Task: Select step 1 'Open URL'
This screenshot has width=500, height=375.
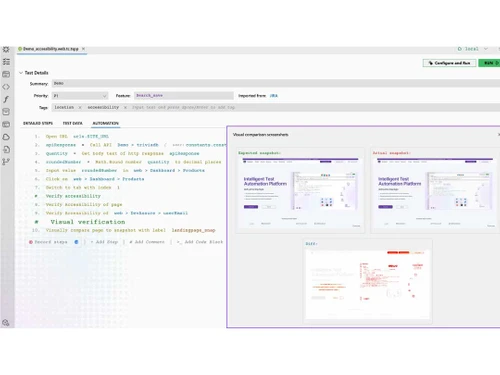Action: (x=77, y=136)
